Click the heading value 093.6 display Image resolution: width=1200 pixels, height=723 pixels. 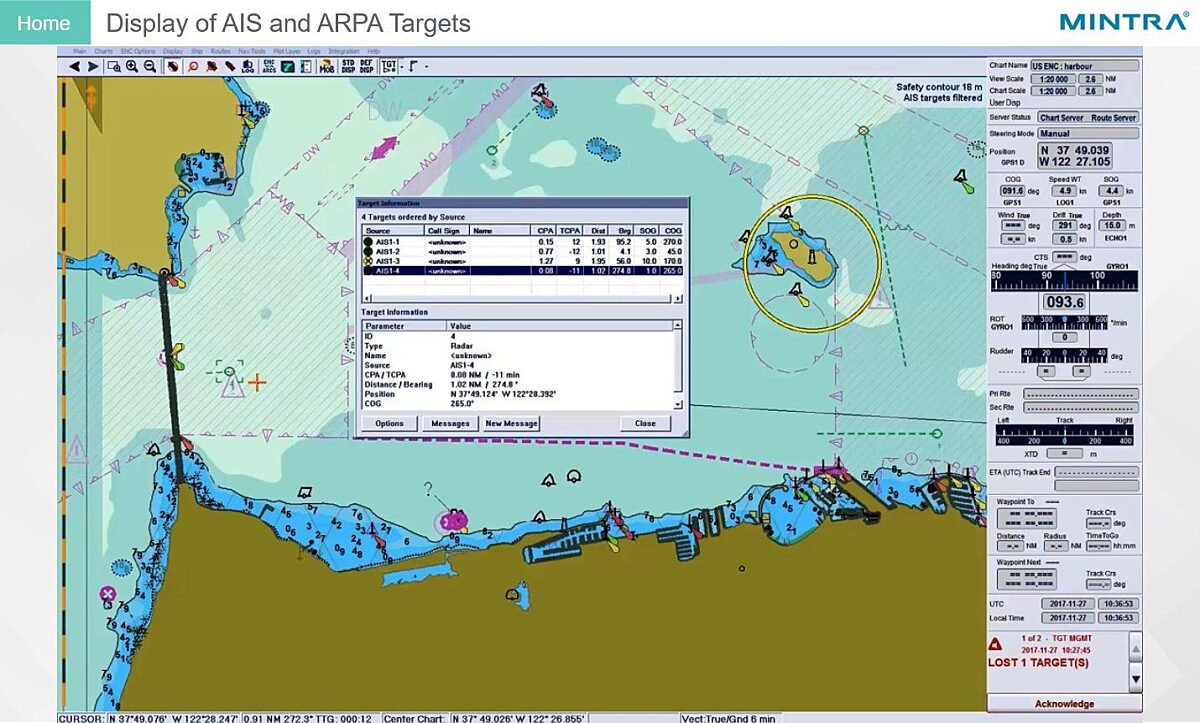[1064, 302]
